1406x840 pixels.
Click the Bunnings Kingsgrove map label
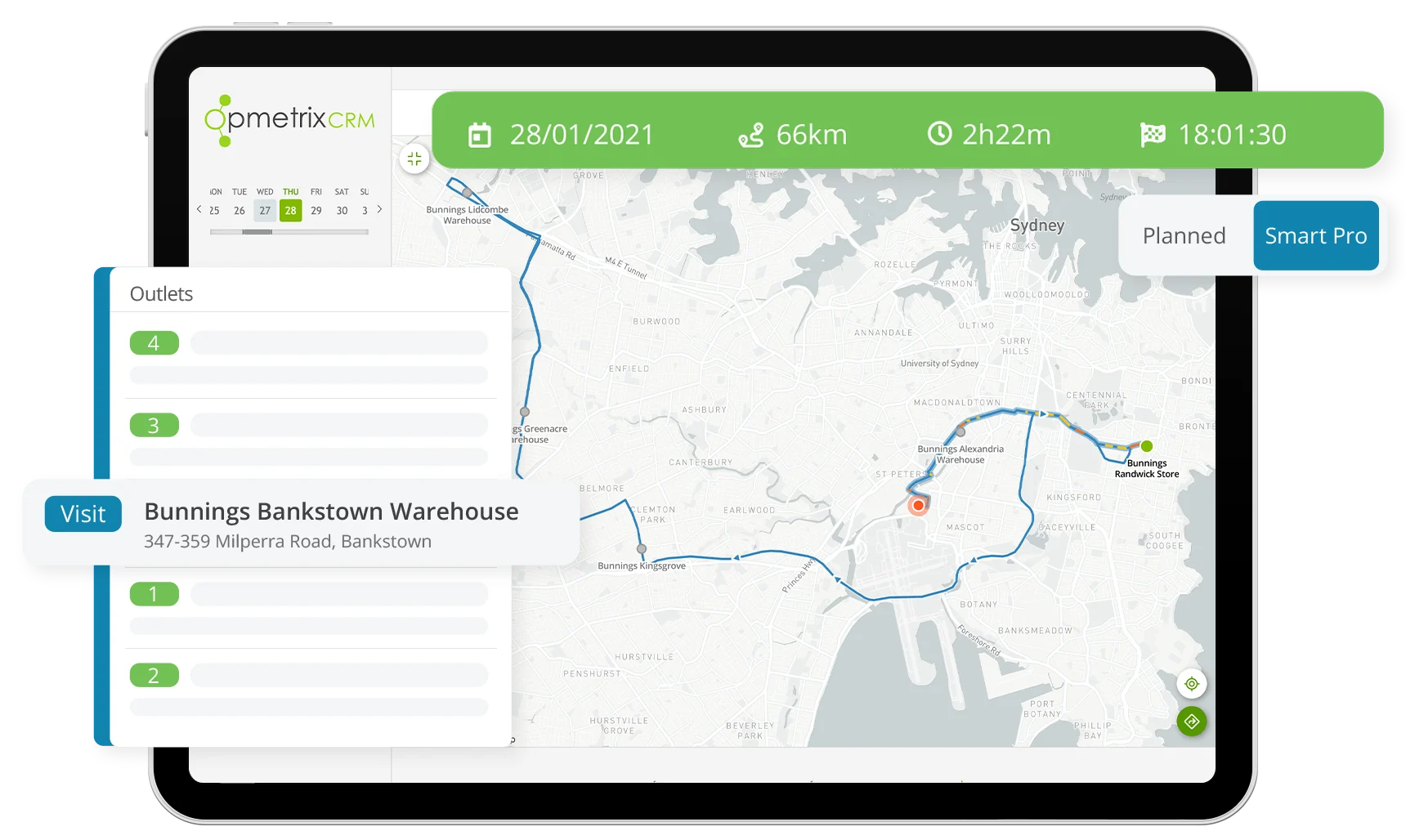(642, 565)
